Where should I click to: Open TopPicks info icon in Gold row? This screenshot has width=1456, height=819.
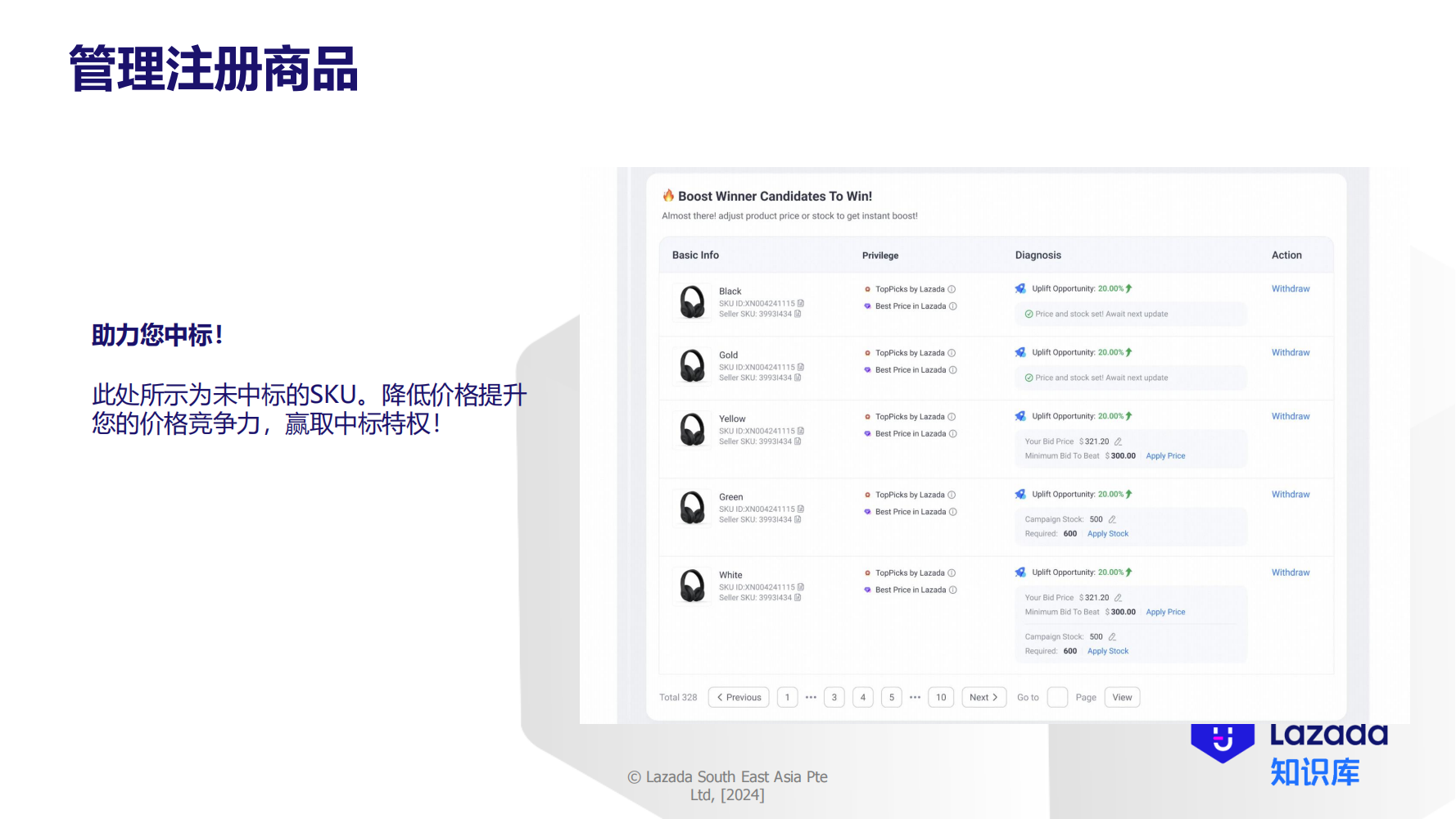coord(952,353)
